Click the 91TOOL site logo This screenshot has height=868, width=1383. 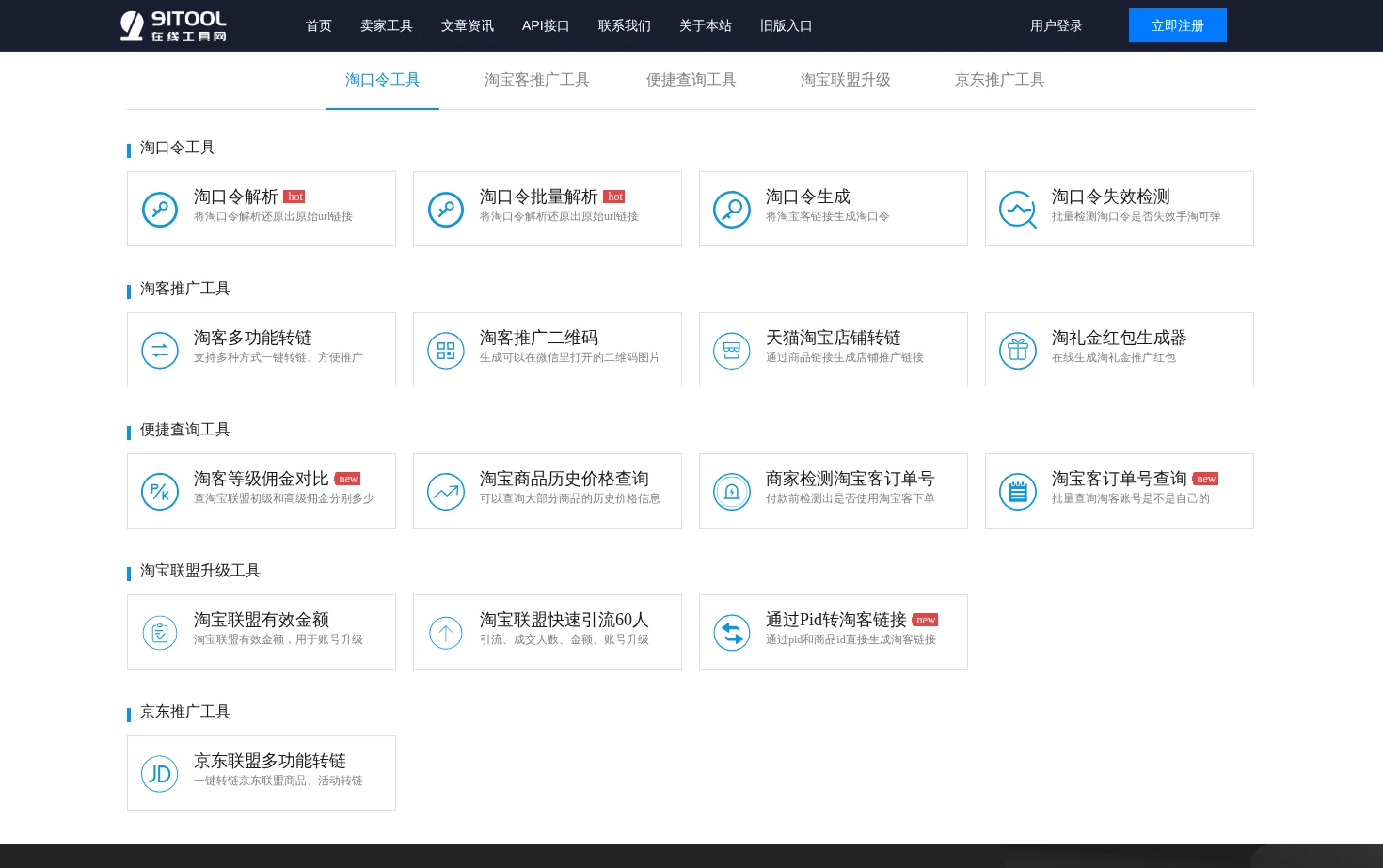pos(174,25)
